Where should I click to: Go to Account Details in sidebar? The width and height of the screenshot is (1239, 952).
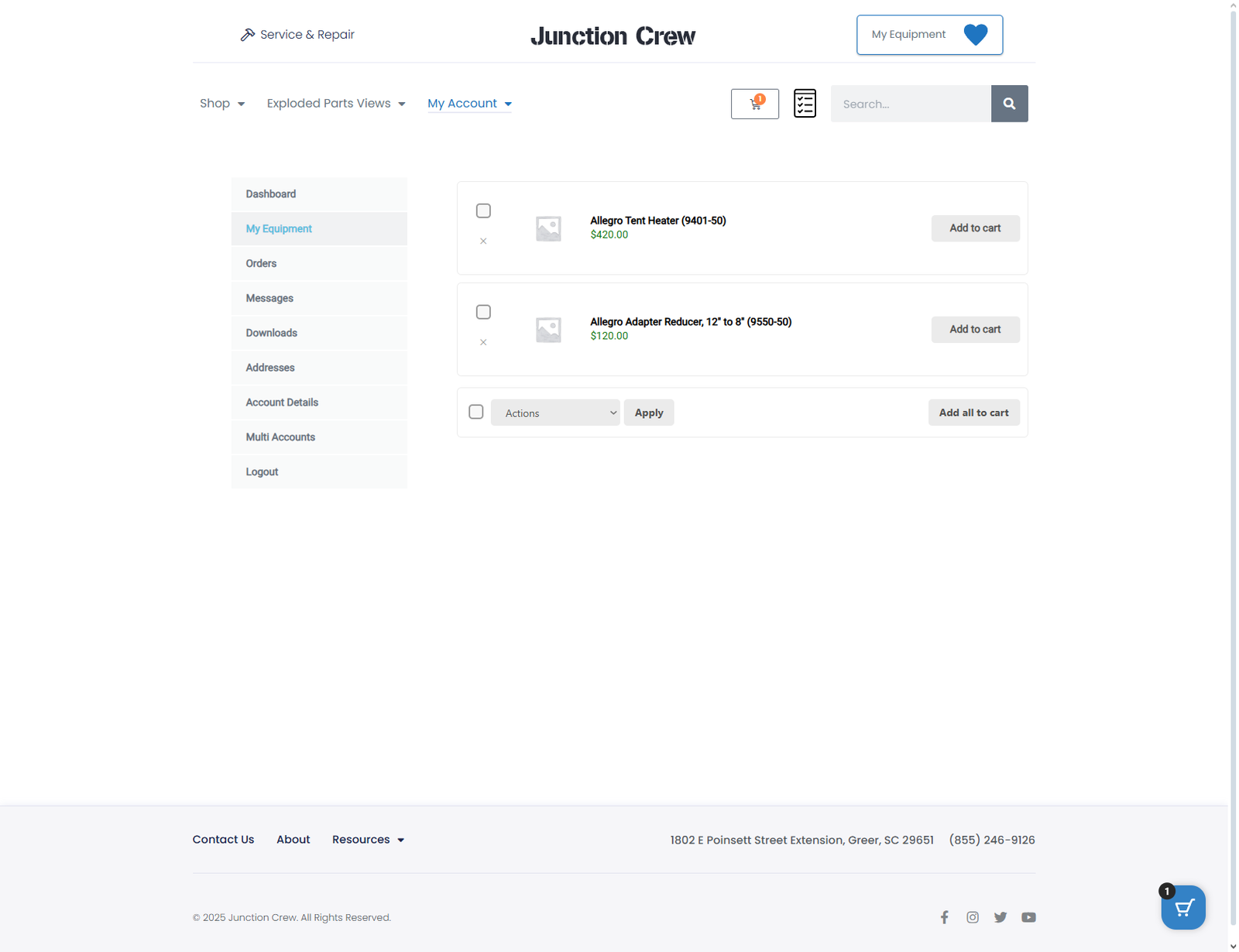click(282, 402)
